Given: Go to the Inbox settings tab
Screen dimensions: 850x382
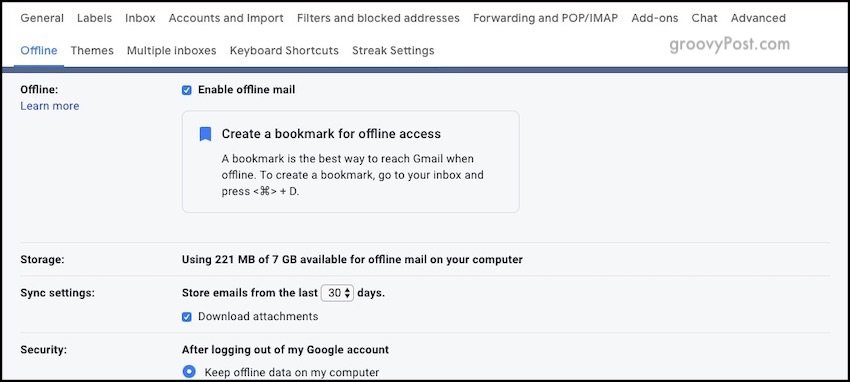Looking at the screenshot, I should pos(140,18).
